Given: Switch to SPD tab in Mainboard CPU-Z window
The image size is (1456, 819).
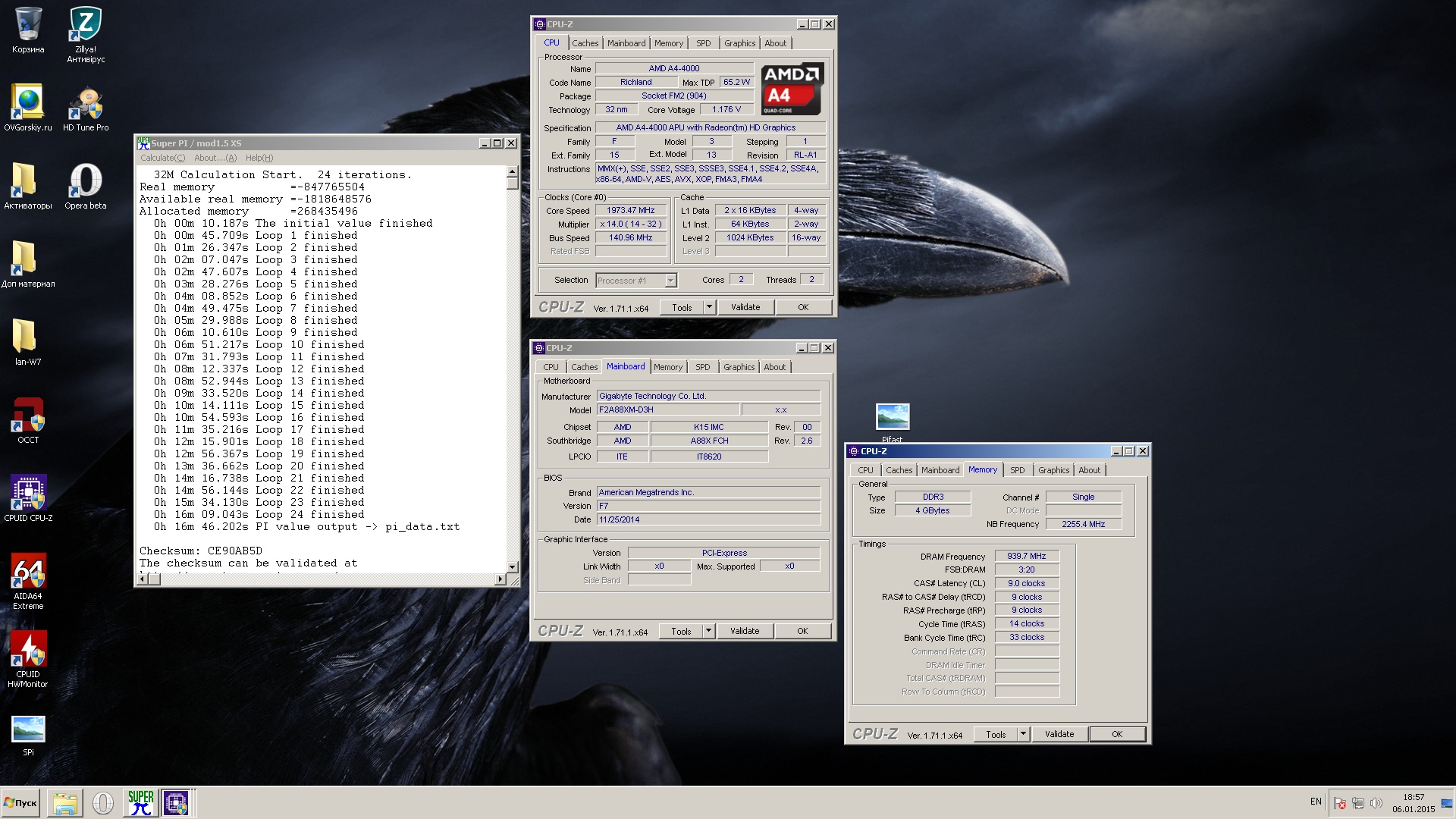Looking at the screenshot, I should [703, 367].
